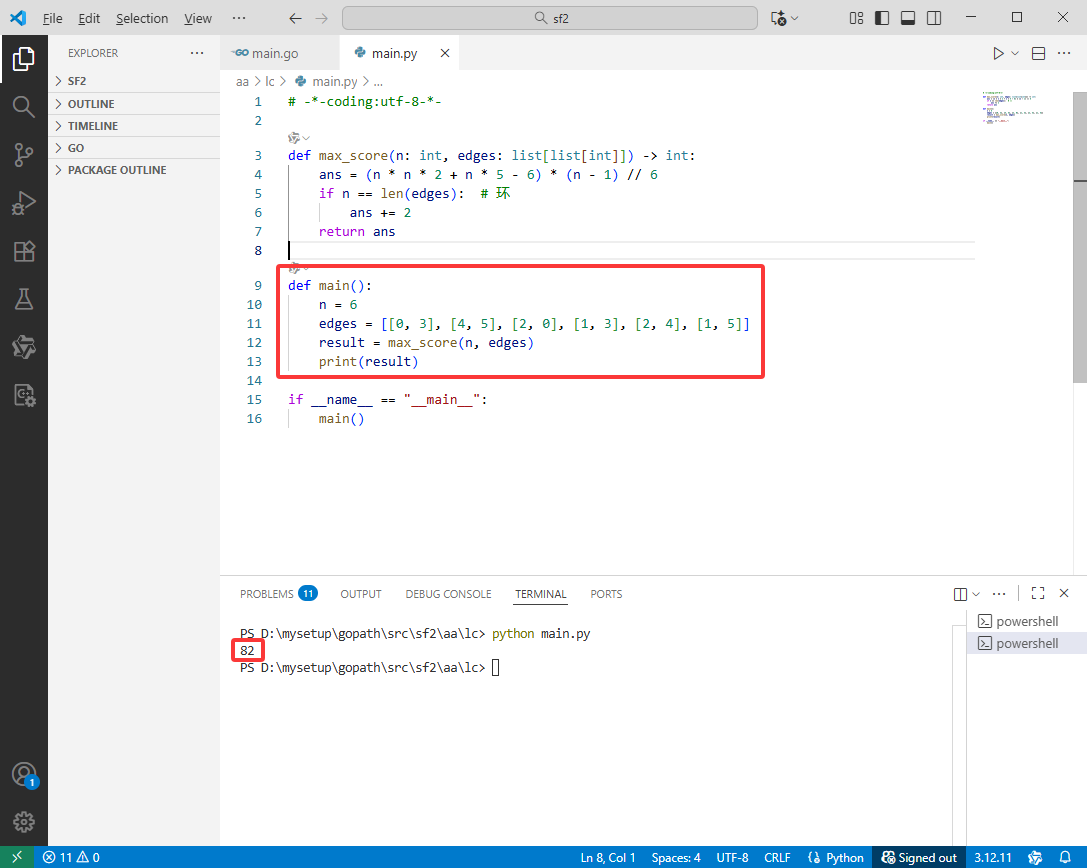Go forward with the navigation arrow
Screen dimensions: 1087x868
322,18
